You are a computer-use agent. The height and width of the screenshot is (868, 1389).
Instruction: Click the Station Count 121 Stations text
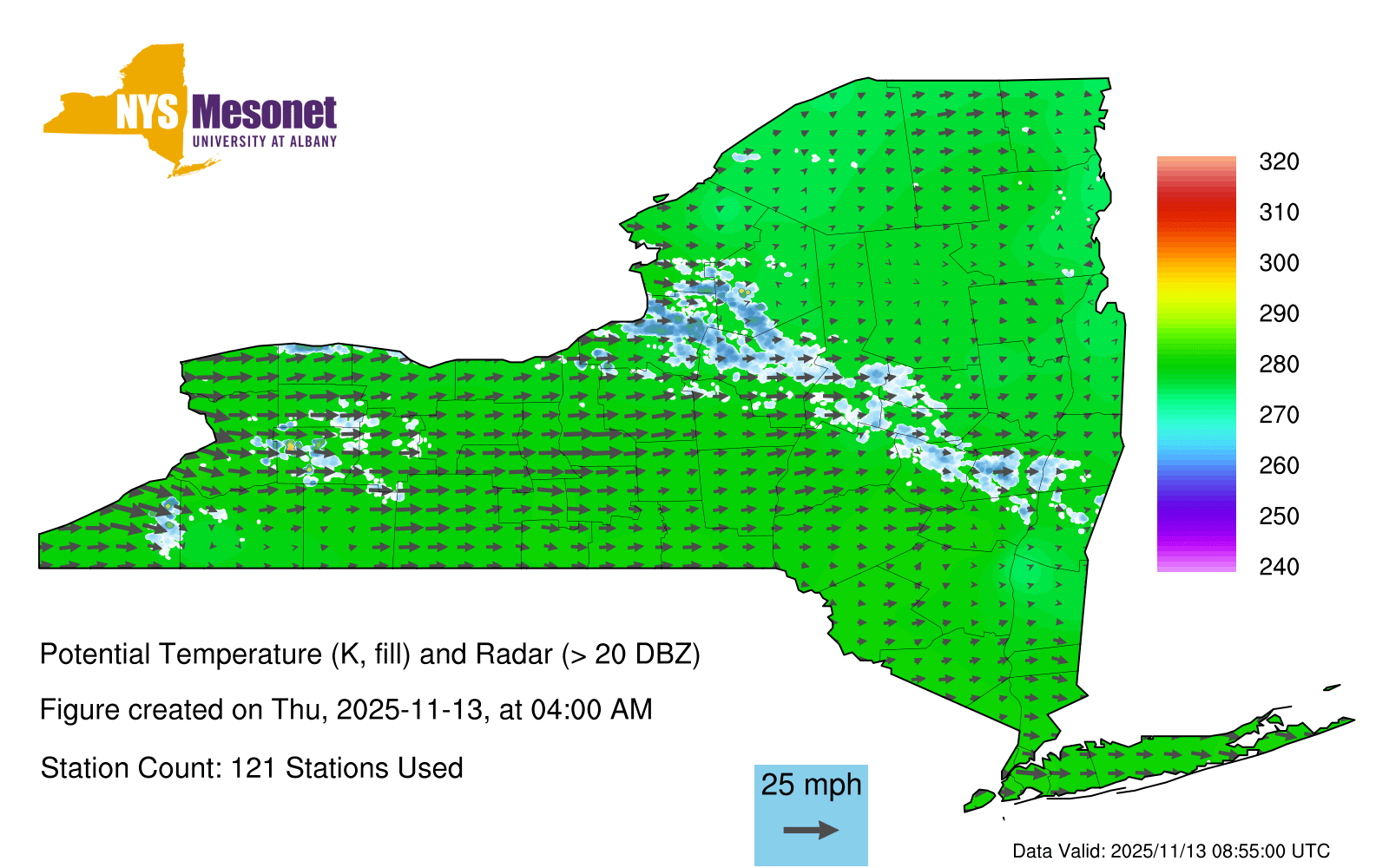pyautogui.click(x=252, y=768)
